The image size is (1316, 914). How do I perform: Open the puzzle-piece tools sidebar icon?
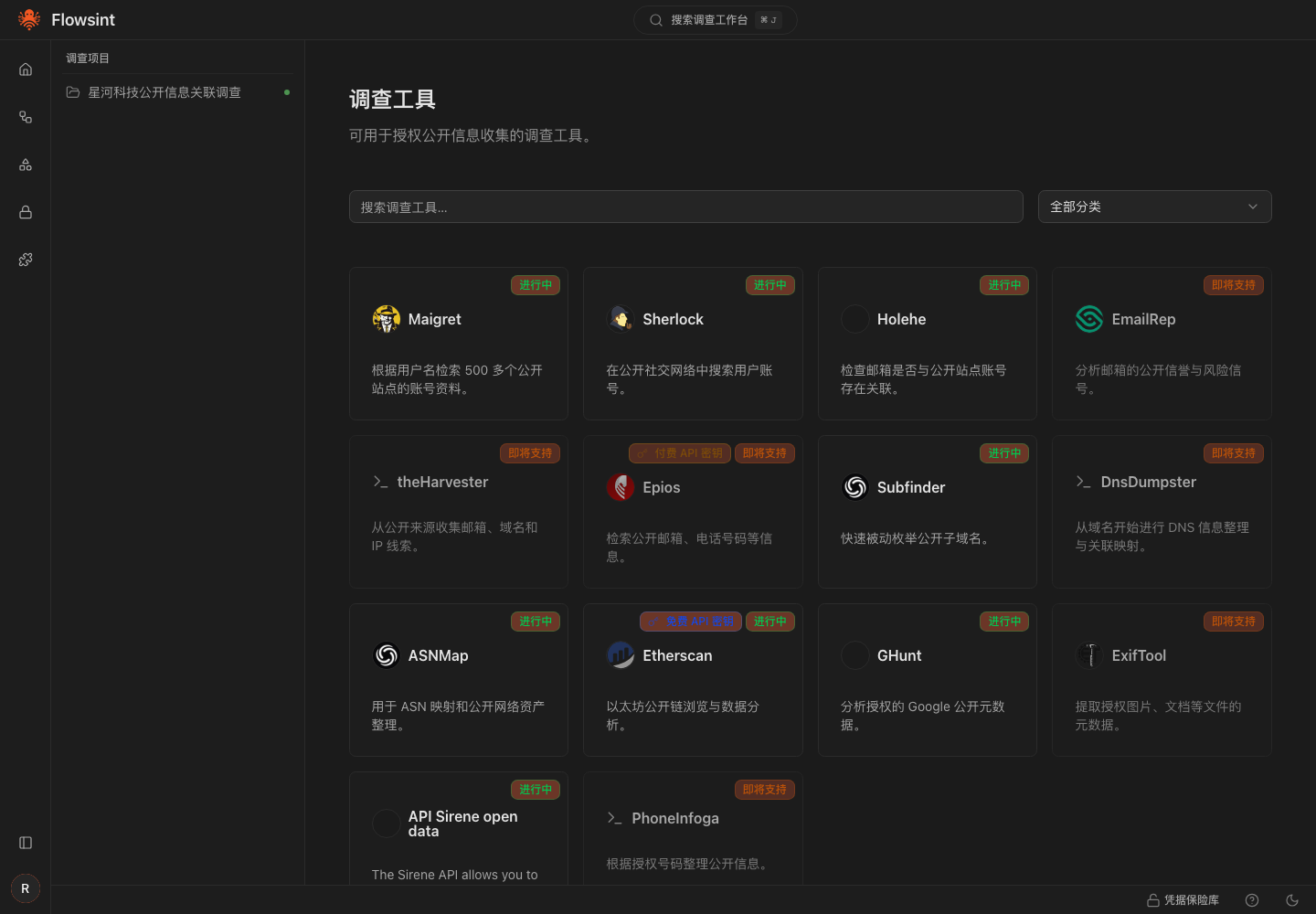(x=26, y=260)
